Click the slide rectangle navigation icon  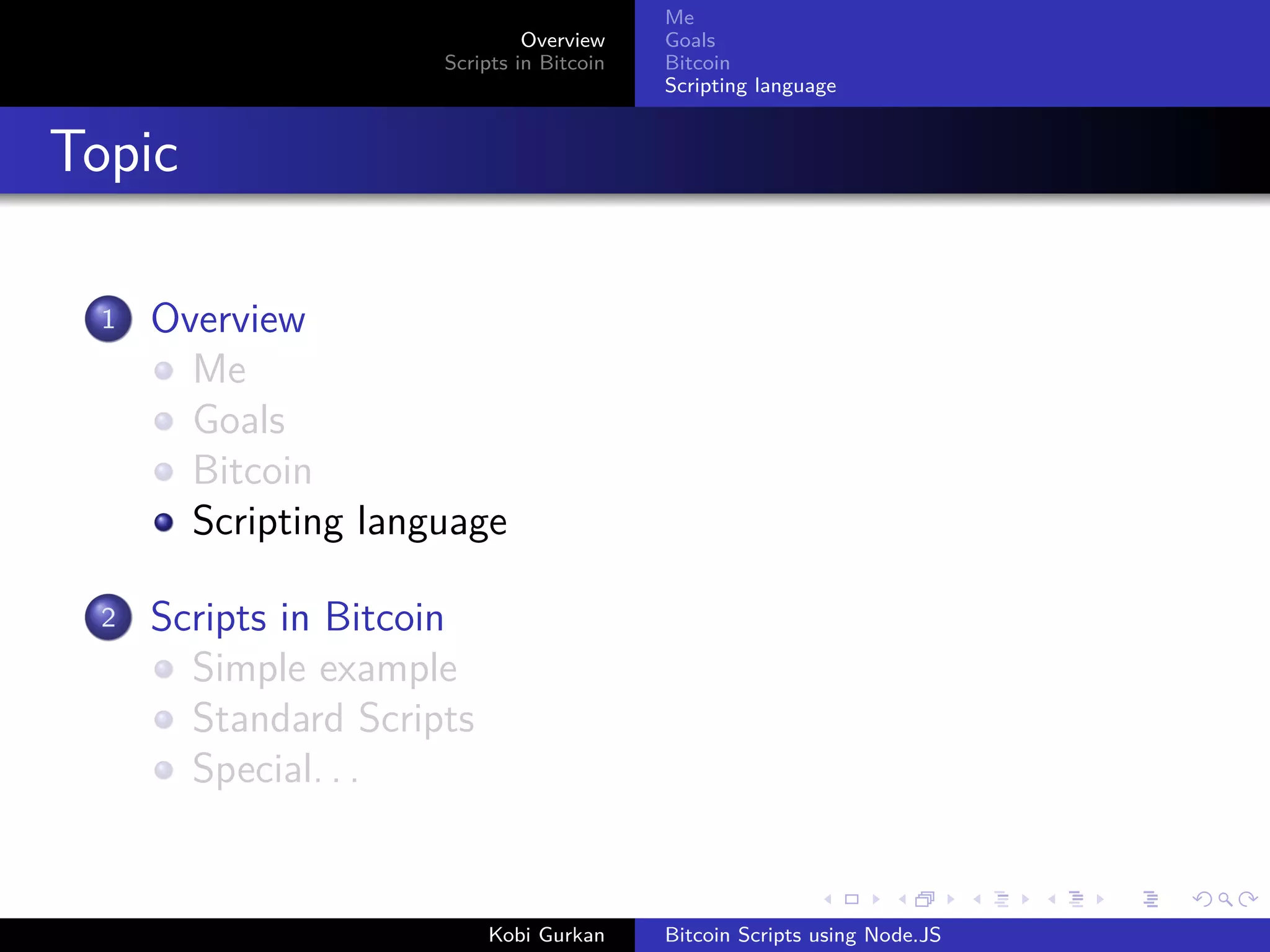pyautogui.click(x=852, y=899)
